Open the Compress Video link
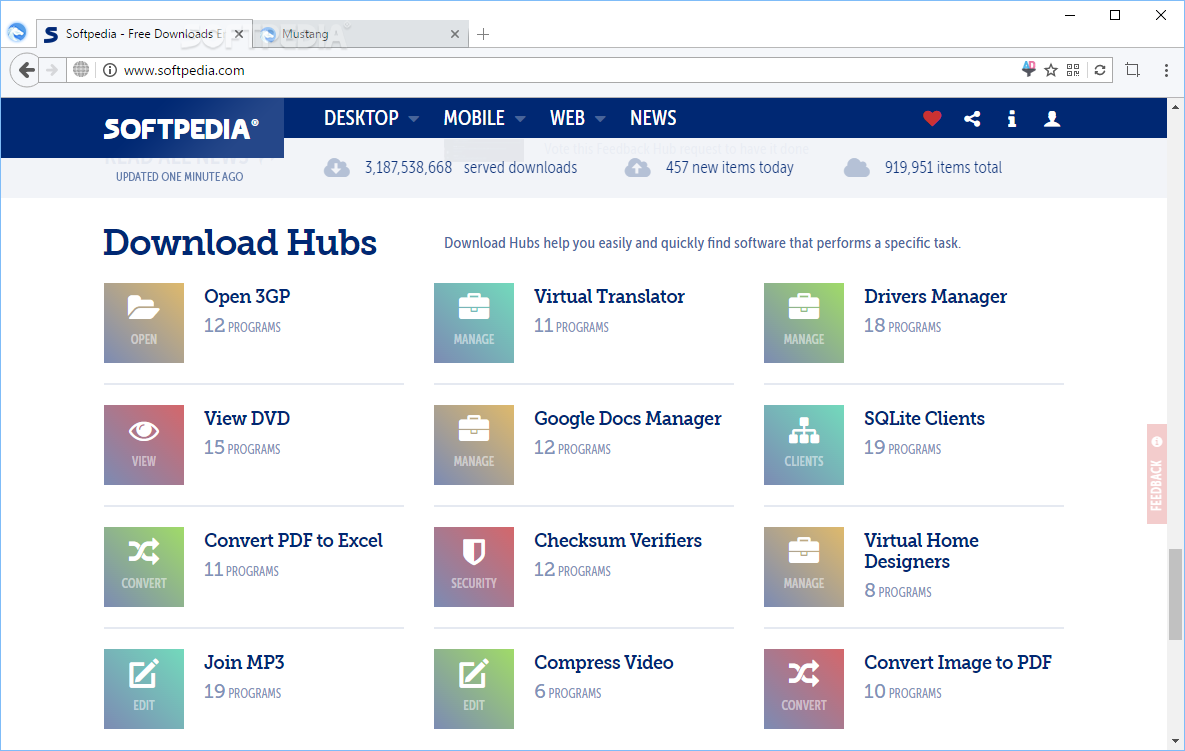The image size is (1185, 751). click(x=603, y=663)
